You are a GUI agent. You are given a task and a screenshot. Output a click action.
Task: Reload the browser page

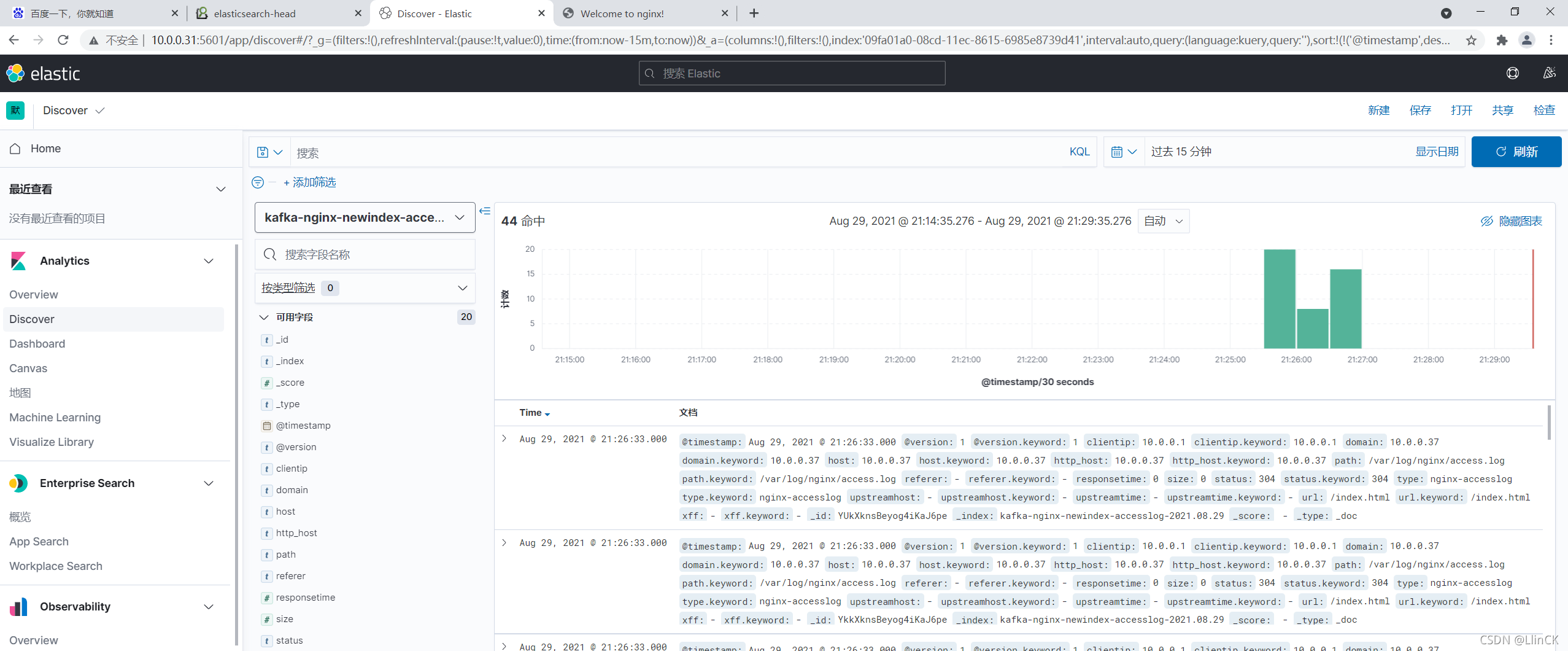[x=63, y=40]
